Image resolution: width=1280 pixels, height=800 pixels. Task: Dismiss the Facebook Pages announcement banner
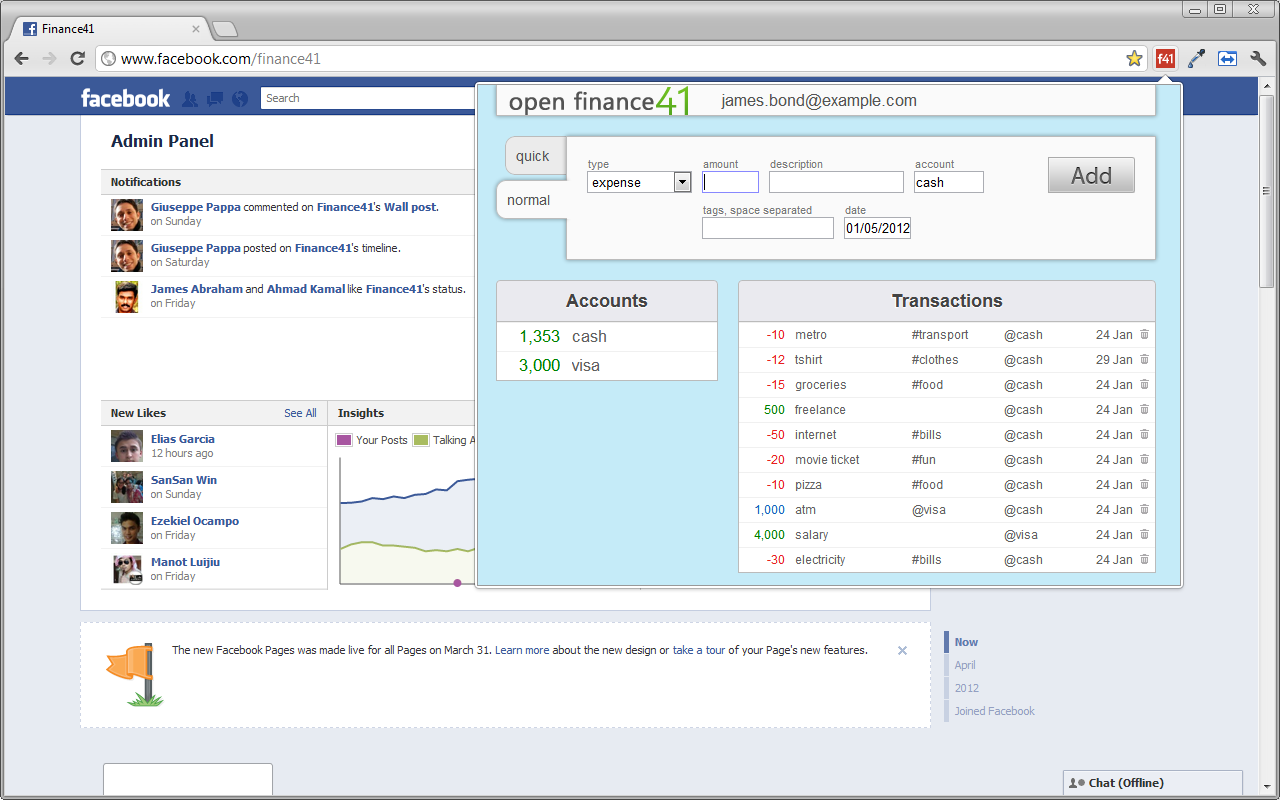pos(902,650)
